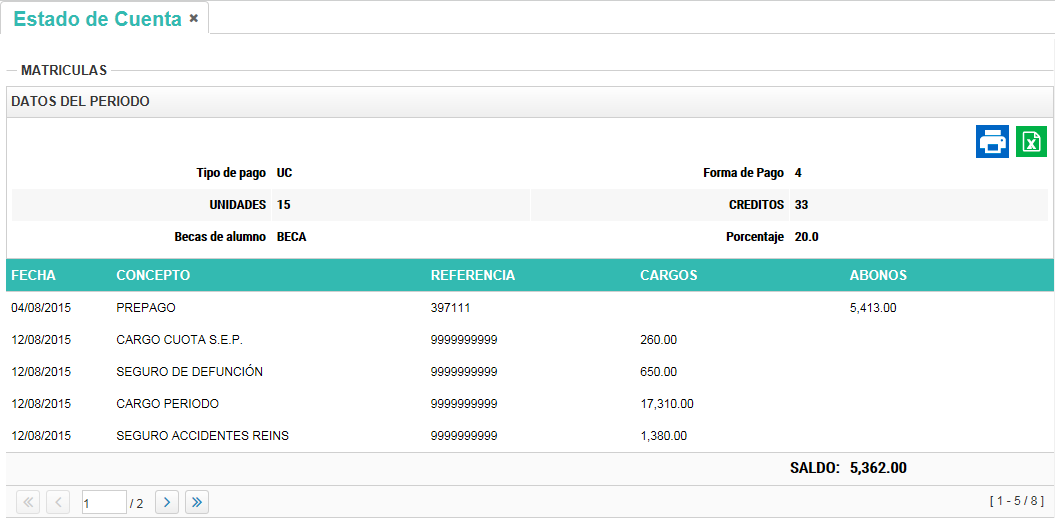The height and width of the screenshot is (518, 1055).
Task: Go to first page of results
Action: tap(28, 502)
